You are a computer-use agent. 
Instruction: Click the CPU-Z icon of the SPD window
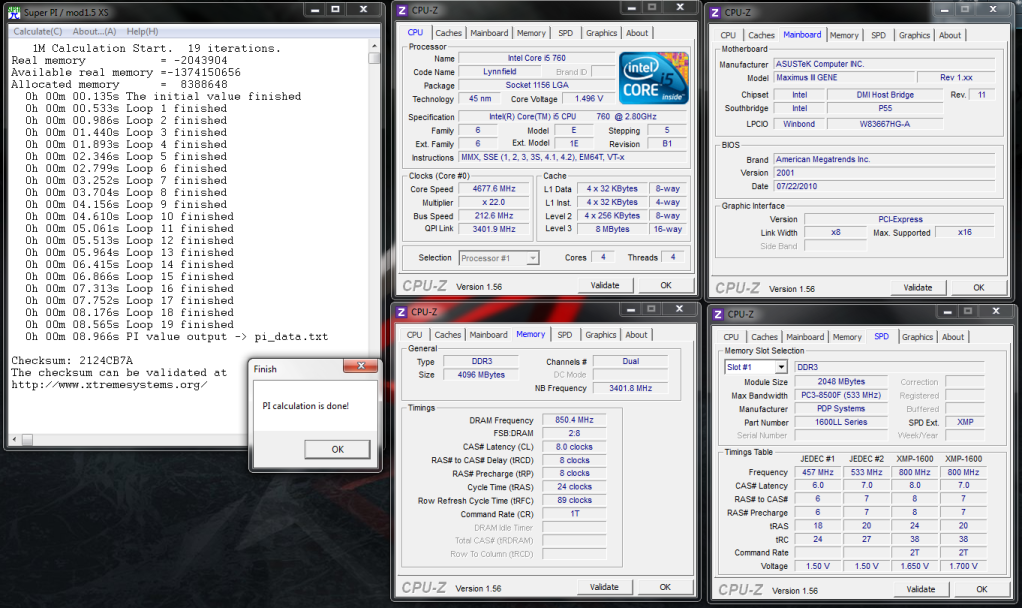(717, 315)
